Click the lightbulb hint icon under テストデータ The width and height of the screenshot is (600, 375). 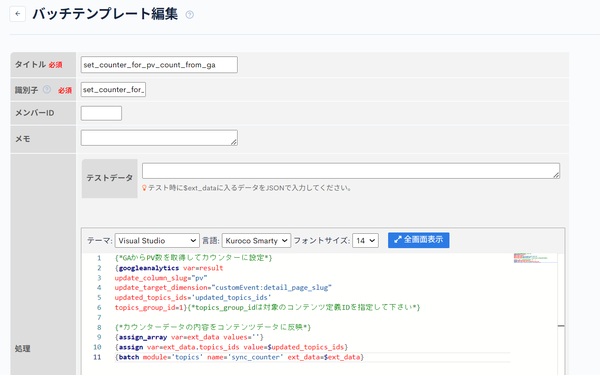(144, 188)
